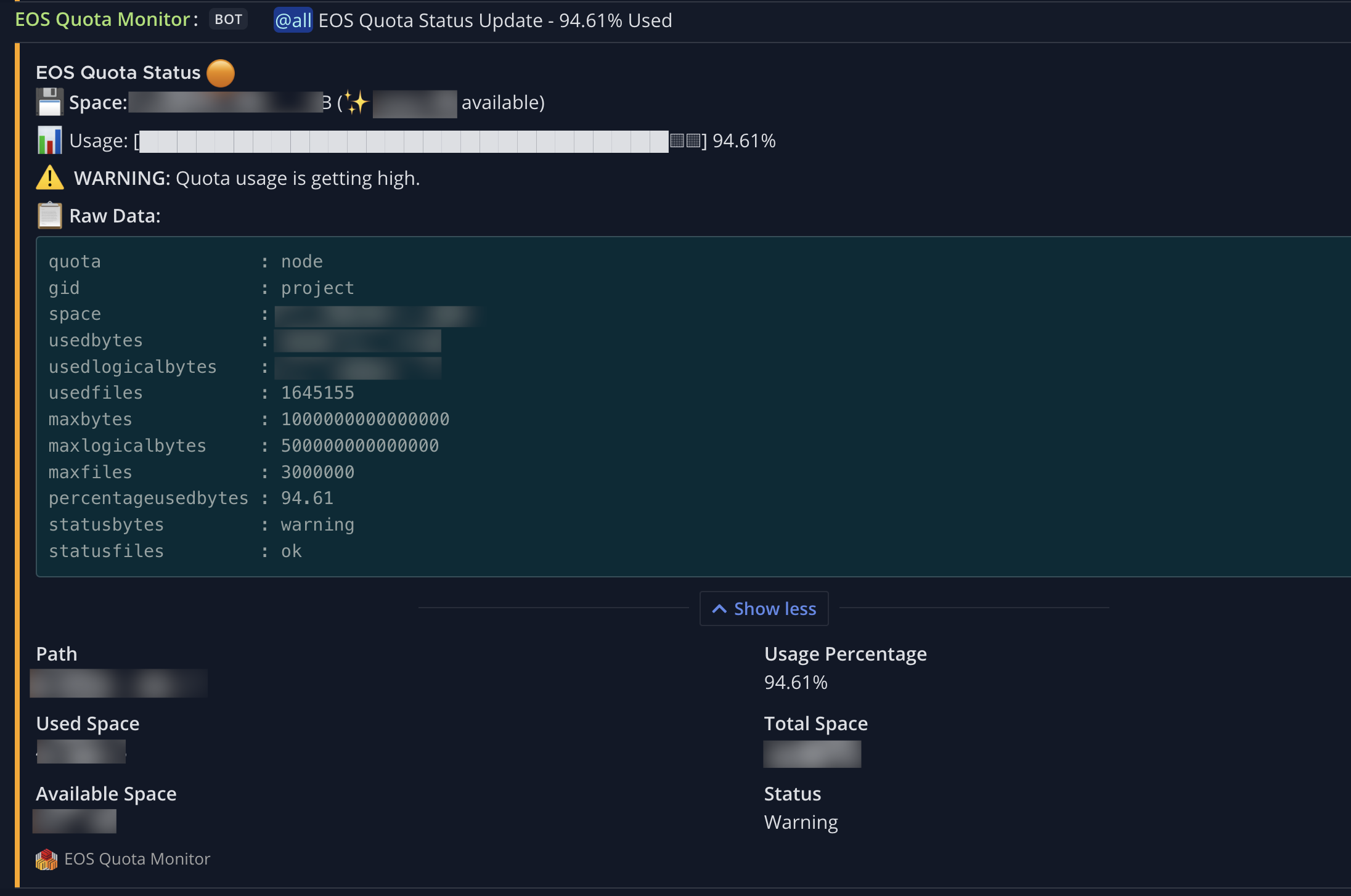Click the bar chart Usage icon
1351x896 pixels.
point(49,141)
